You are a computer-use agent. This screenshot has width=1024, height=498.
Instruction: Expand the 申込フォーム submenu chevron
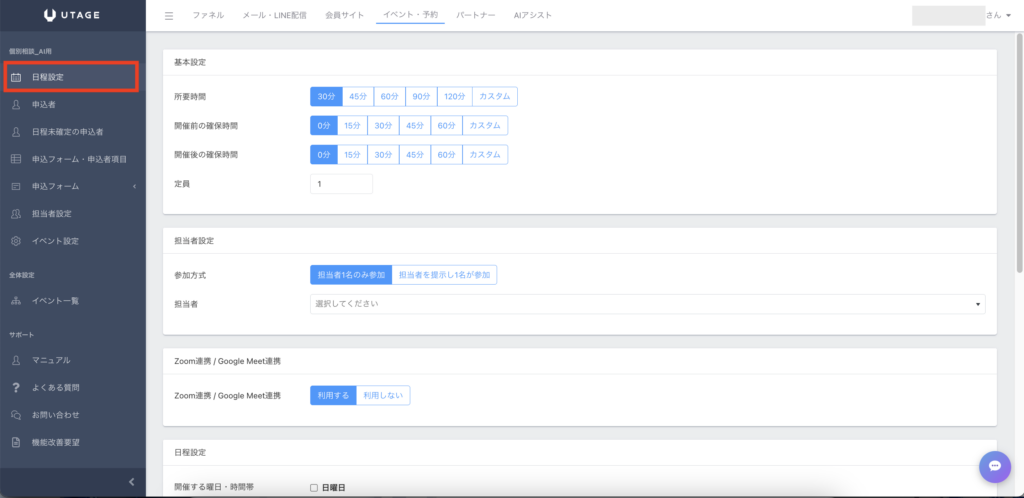click(134, 187)
